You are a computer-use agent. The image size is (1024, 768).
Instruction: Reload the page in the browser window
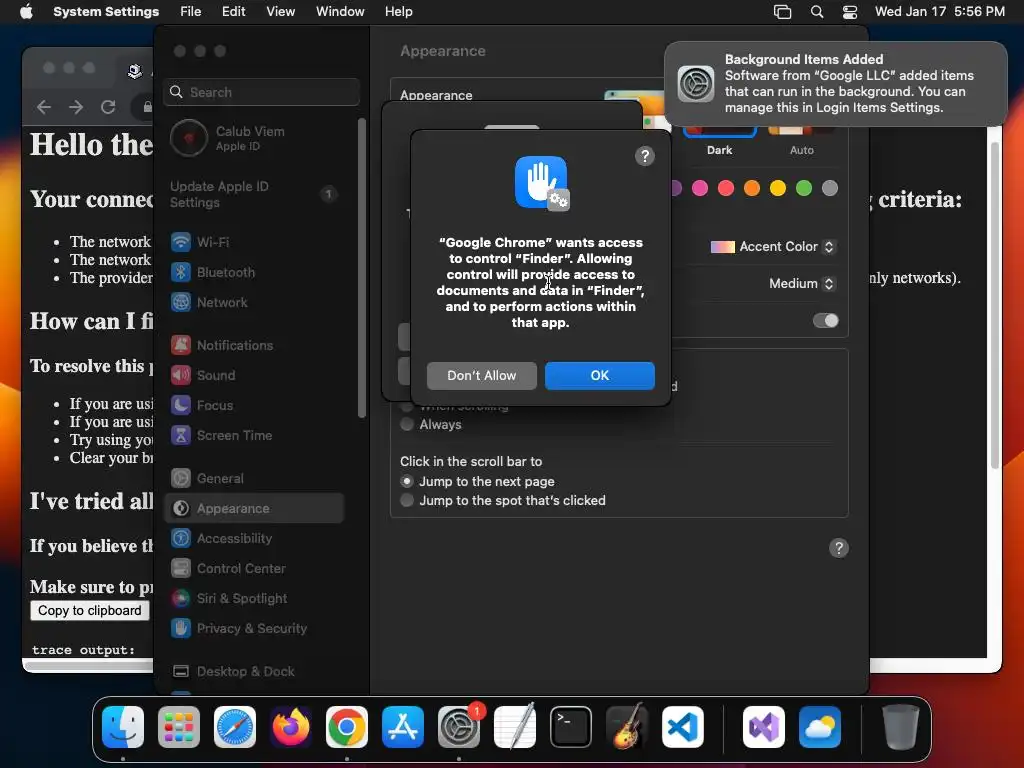click(108, 106)
